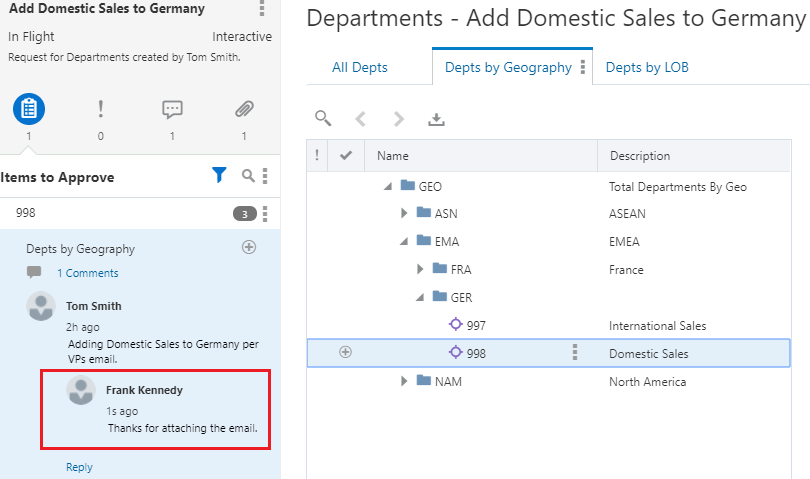Download the viewpoint using download icon
This screenshot has width=810, height=479.
tap(436, 119)
